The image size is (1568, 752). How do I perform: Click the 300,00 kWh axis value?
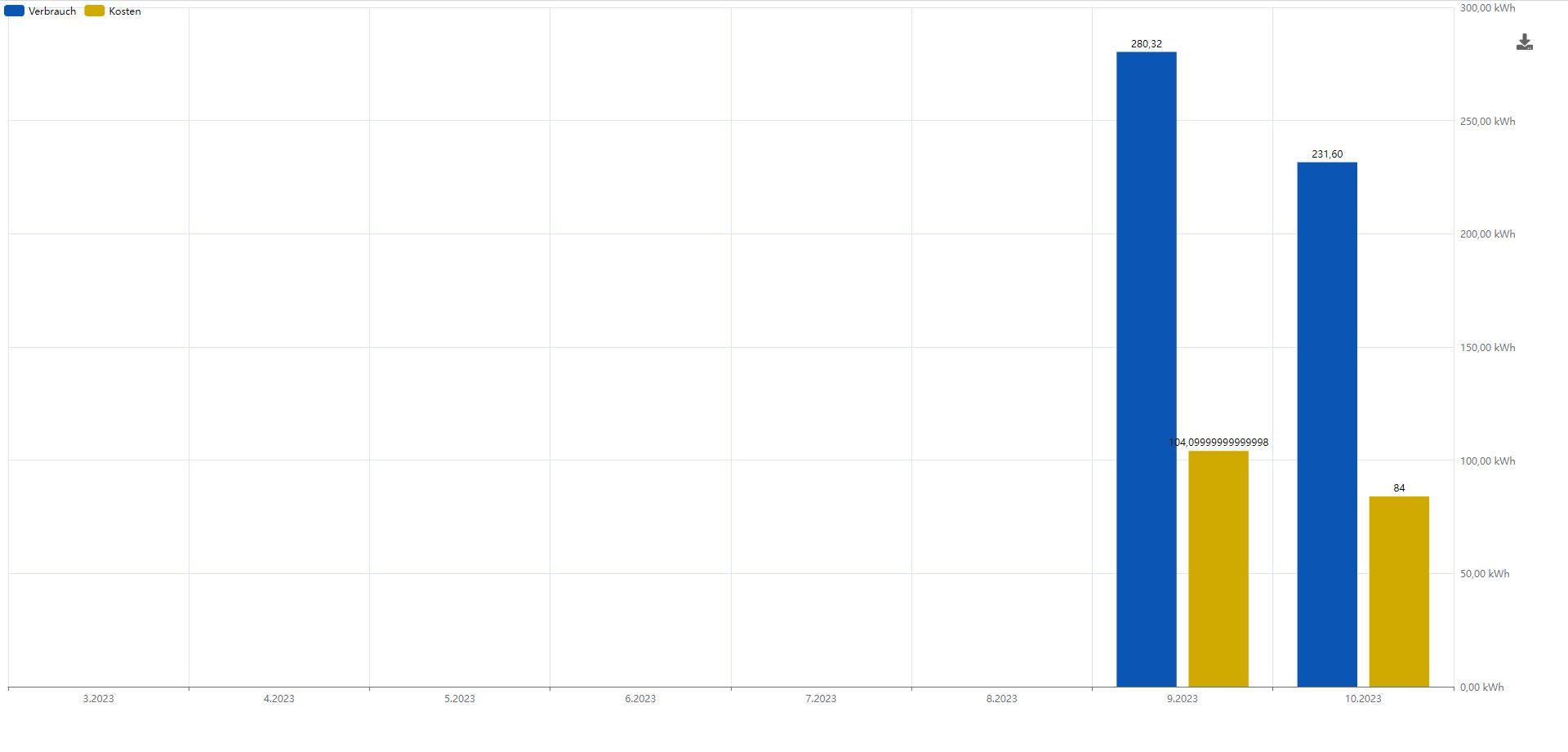1487,8
